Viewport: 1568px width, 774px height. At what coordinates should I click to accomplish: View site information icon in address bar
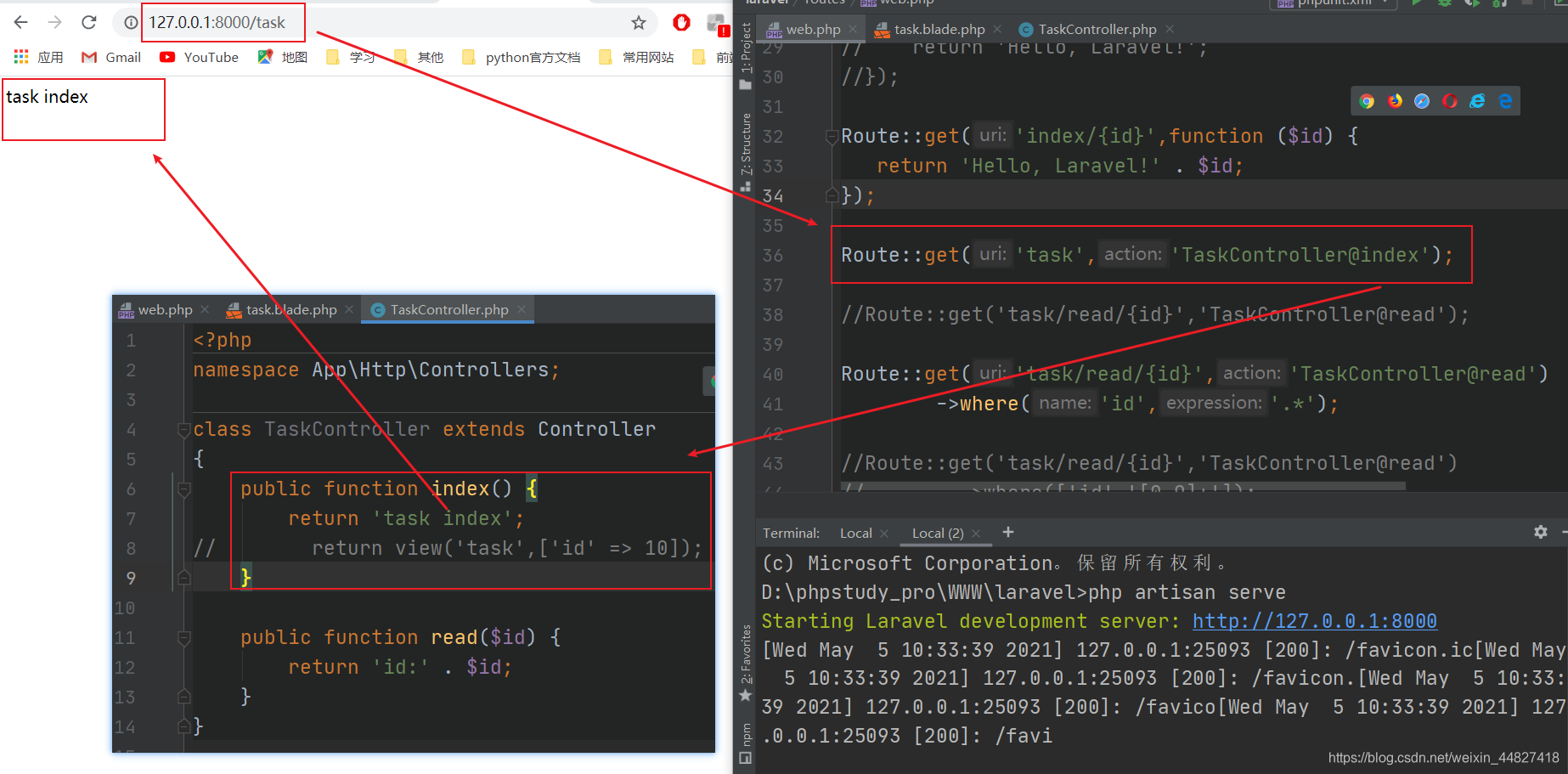coord(131,23)
